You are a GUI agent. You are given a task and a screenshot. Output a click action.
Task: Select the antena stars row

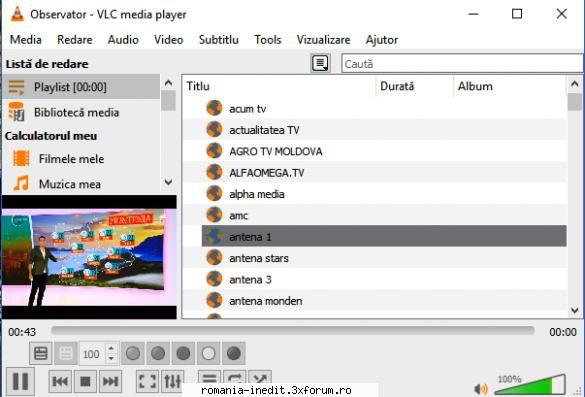[x=375, y=258]
